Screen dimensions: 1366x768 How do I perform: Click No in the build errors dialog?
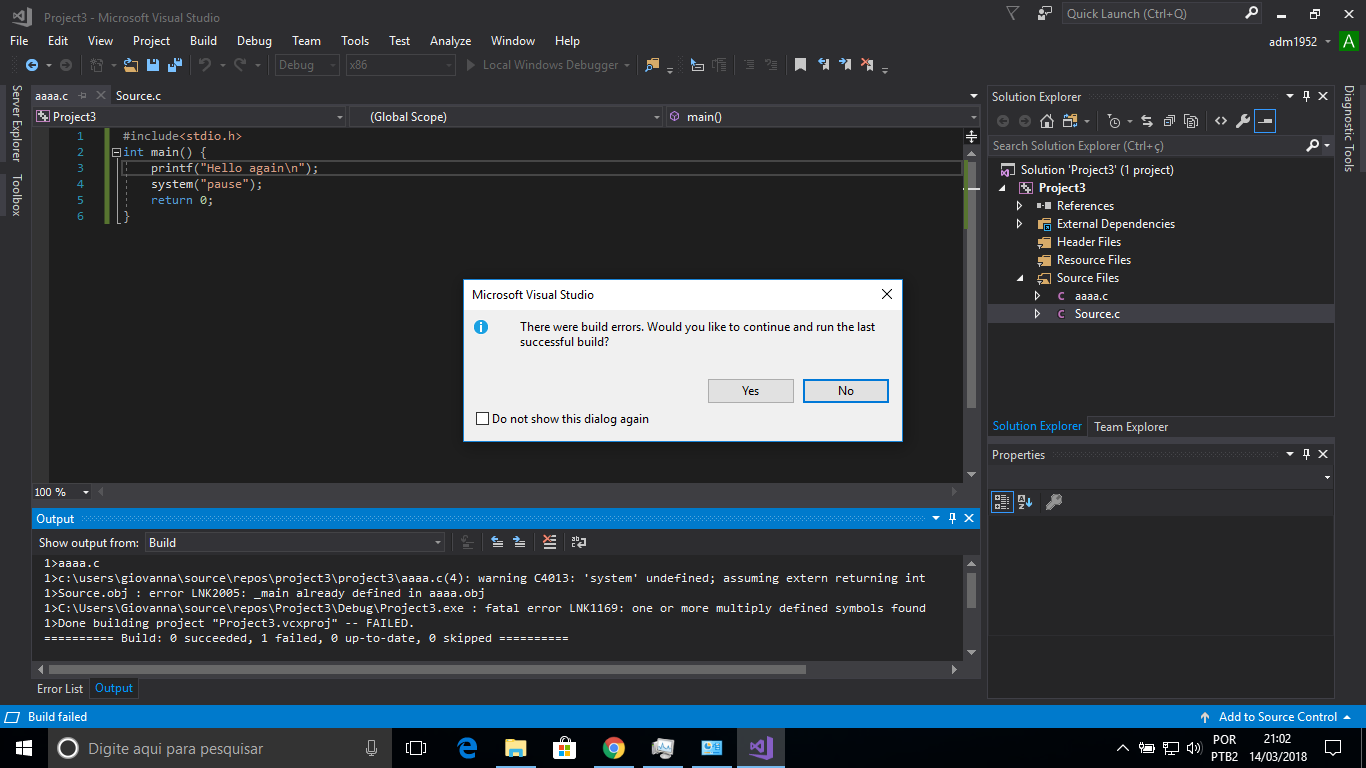(x=846, y=391)
